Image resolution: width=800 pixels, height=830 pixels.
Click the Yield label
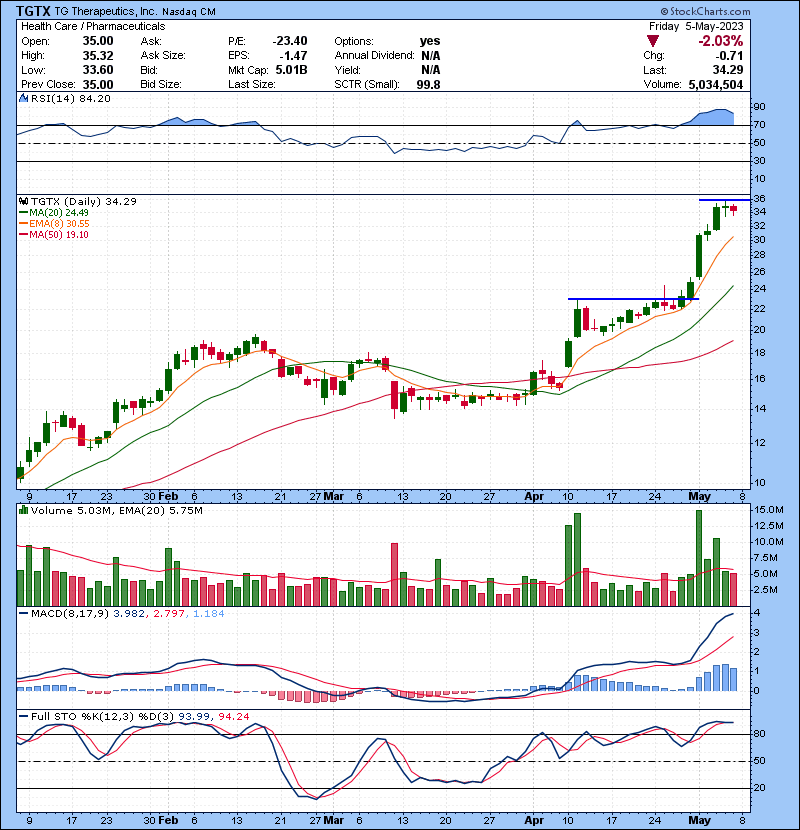pos(347,70)
